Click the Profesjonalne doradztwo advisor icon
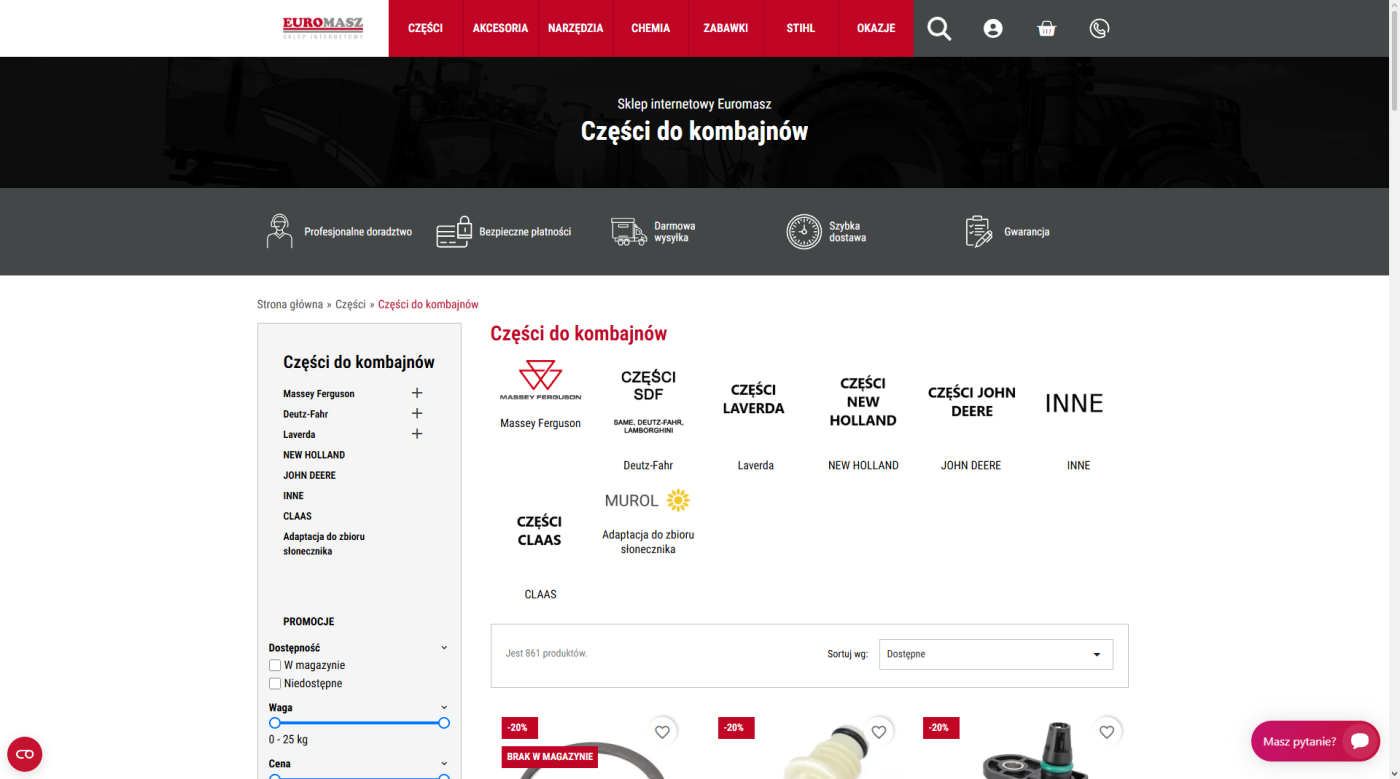Viewport: 1400px width, 779px height. coord(280,231)
